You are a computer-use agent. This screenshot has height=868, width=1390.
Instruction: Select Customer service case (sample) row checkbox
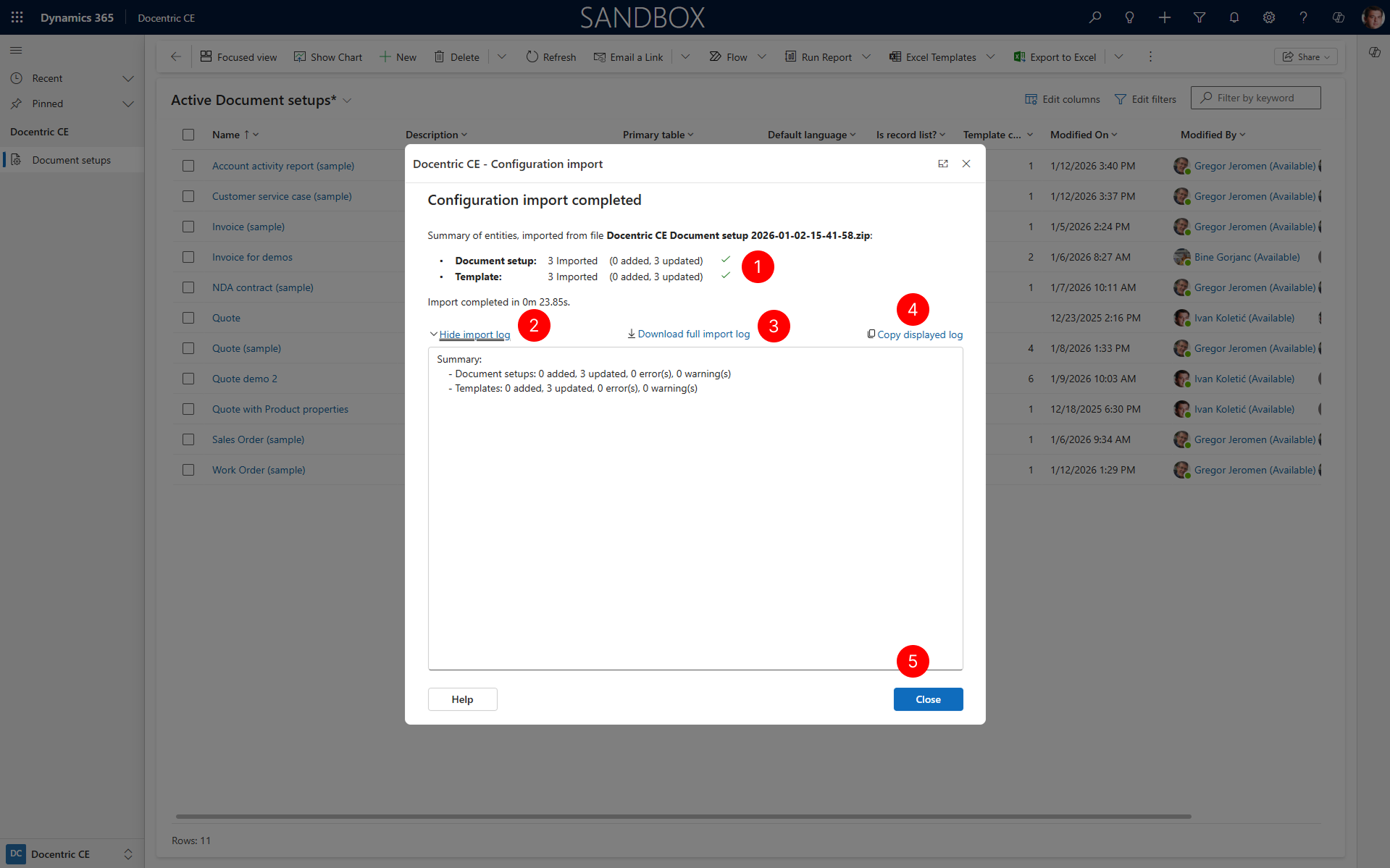coord(188,196)
